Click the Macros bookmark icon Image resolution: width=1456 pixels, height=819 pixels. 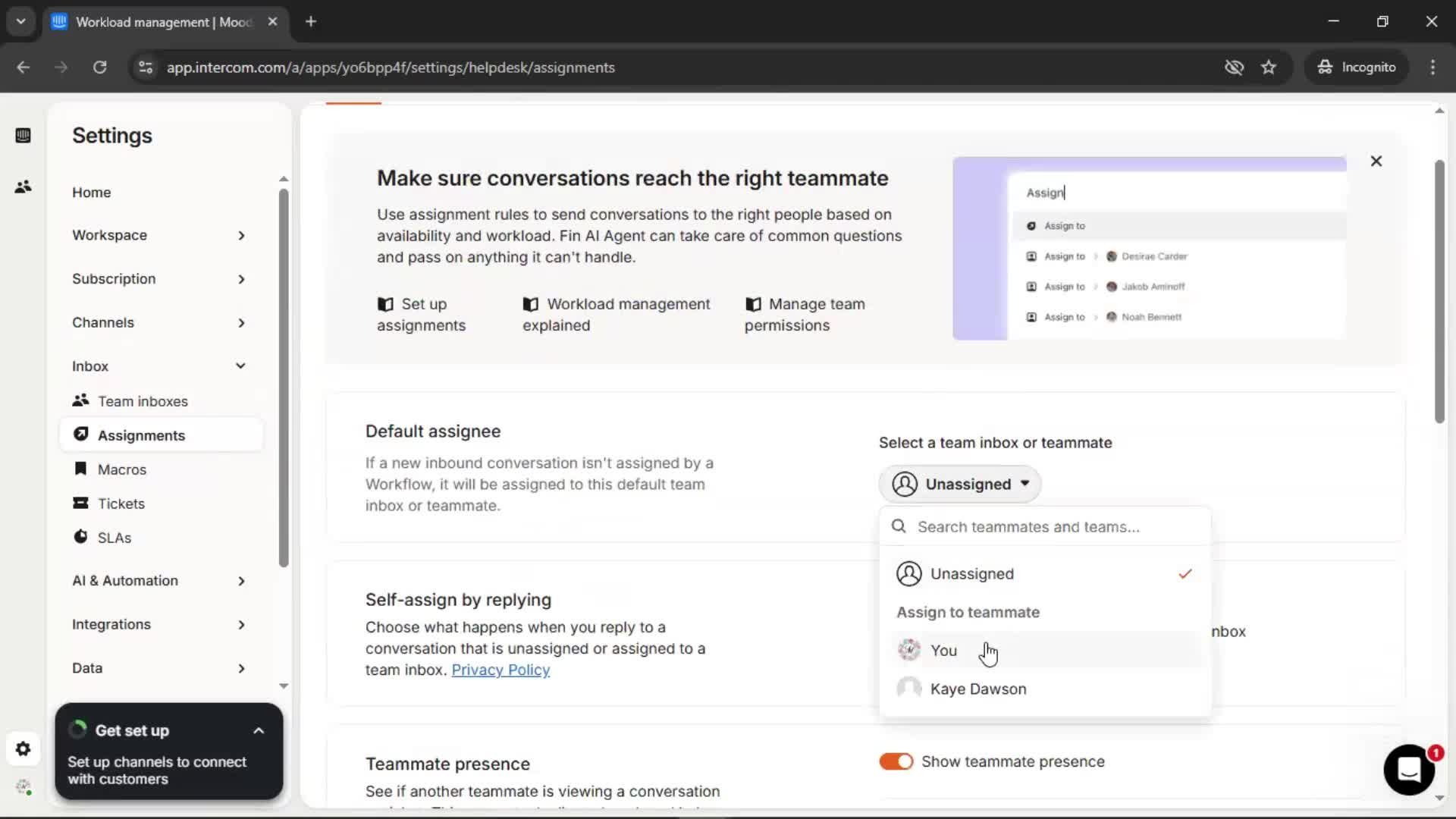(x=80, y=469)
